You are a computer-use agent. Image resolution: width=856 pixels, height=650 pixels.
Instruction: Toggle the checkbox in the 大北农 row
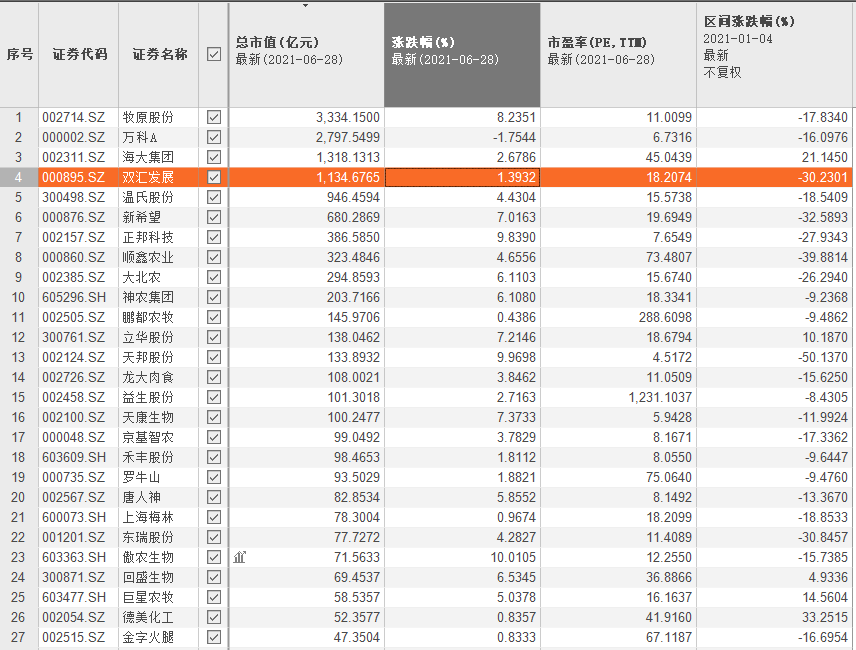[214, 277]
